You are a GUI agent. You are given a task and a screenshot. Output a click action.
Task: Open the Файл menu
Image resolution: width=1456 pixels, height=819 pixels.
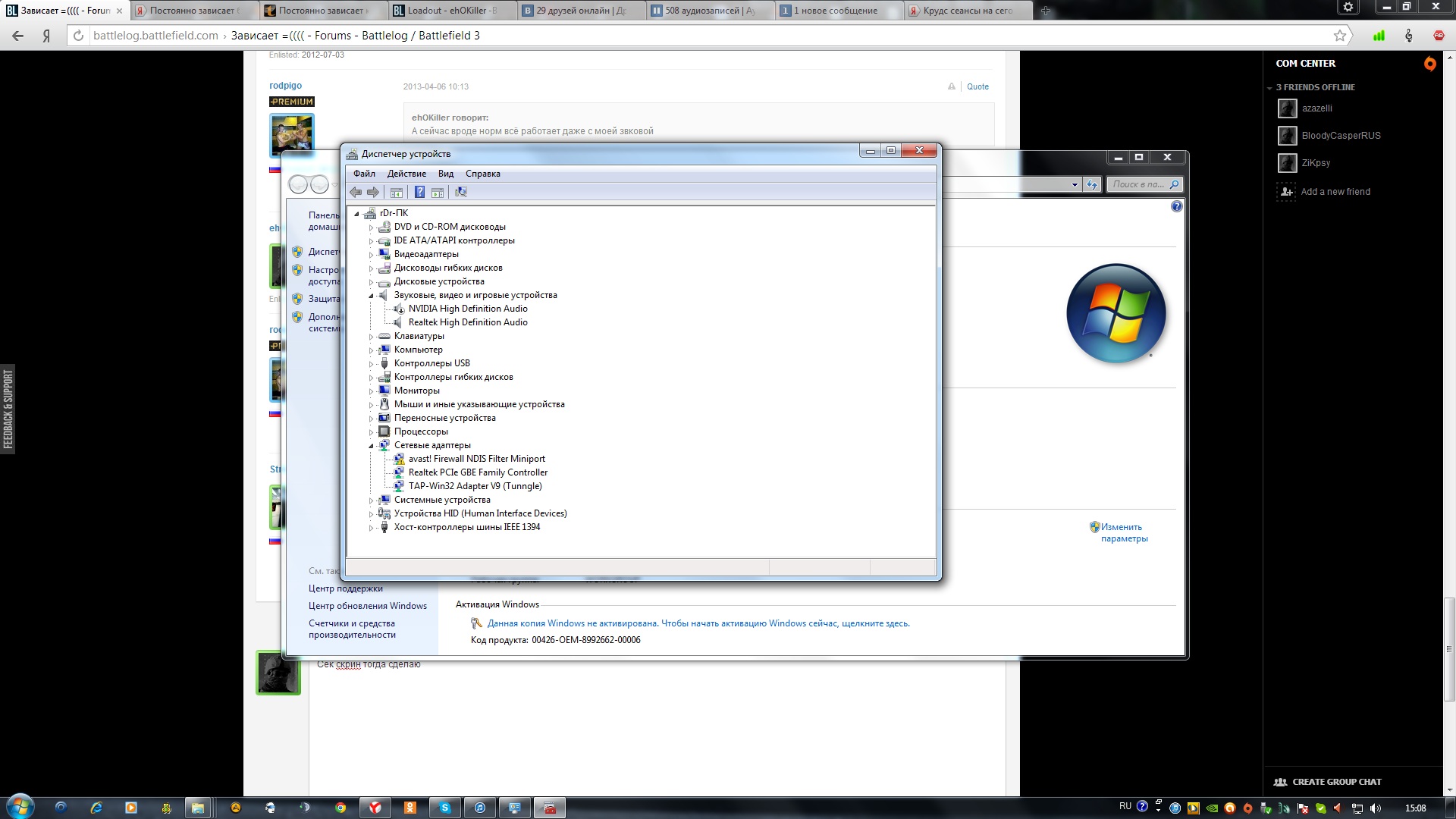[x=364, y=174]
